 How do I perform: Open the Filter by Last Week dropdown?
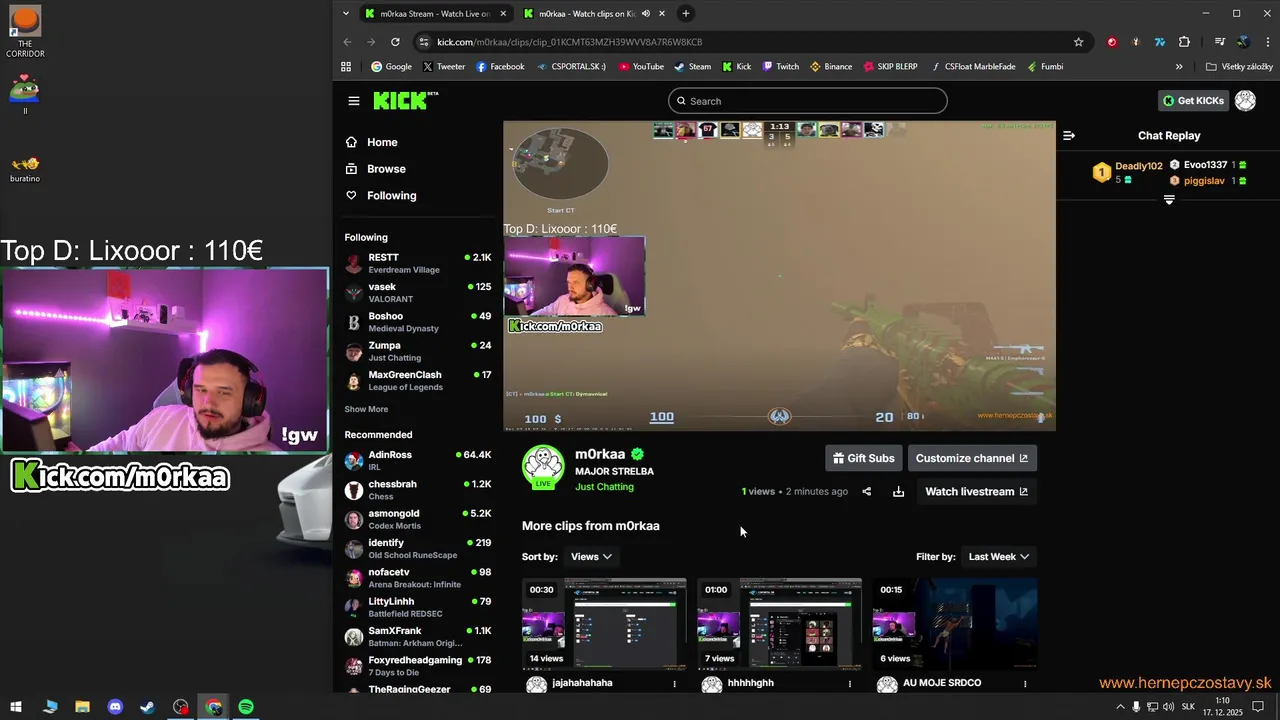[x=999, y=557]
